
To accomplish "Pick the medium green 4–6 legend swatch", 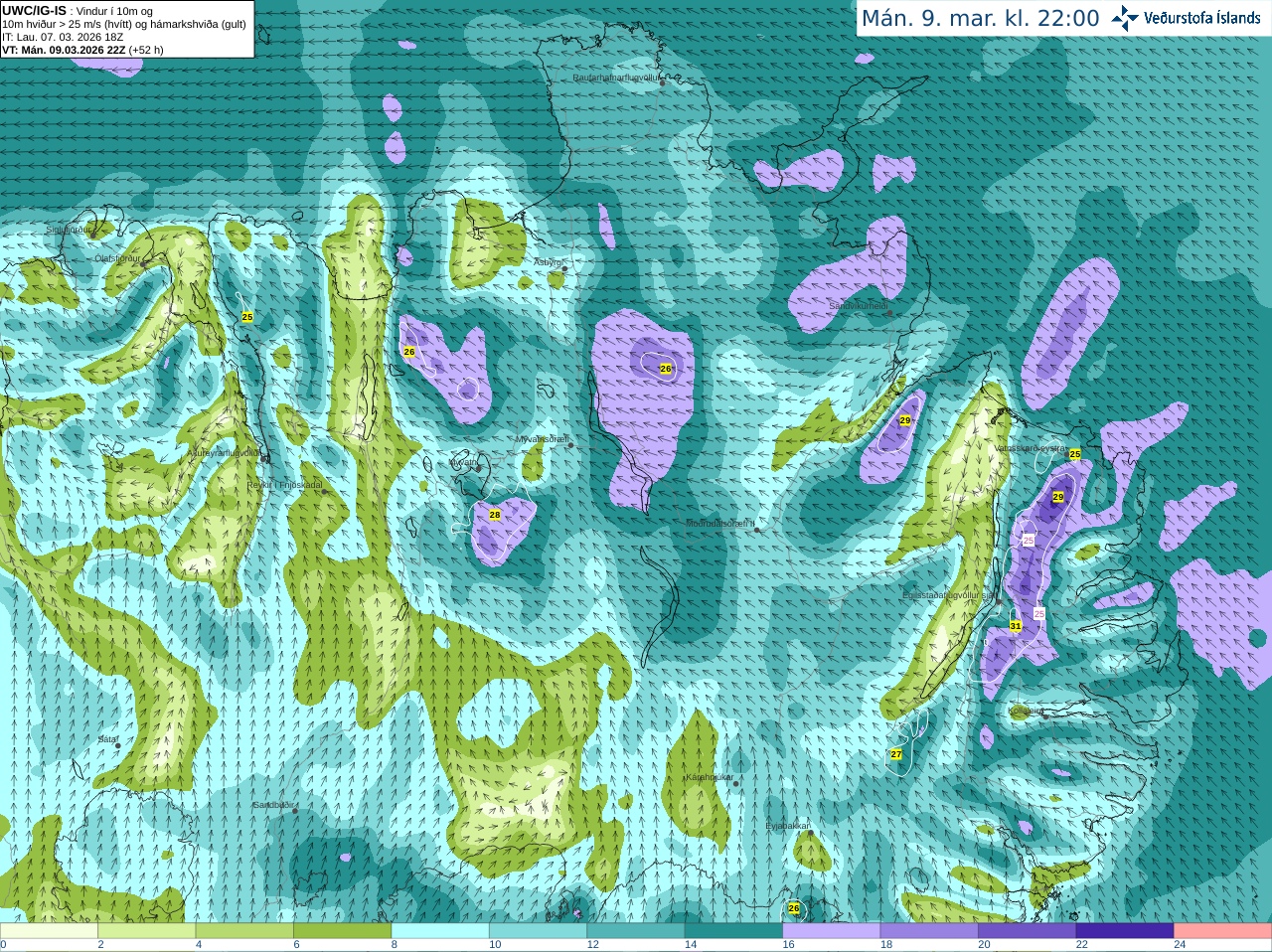I will (244, 931).
